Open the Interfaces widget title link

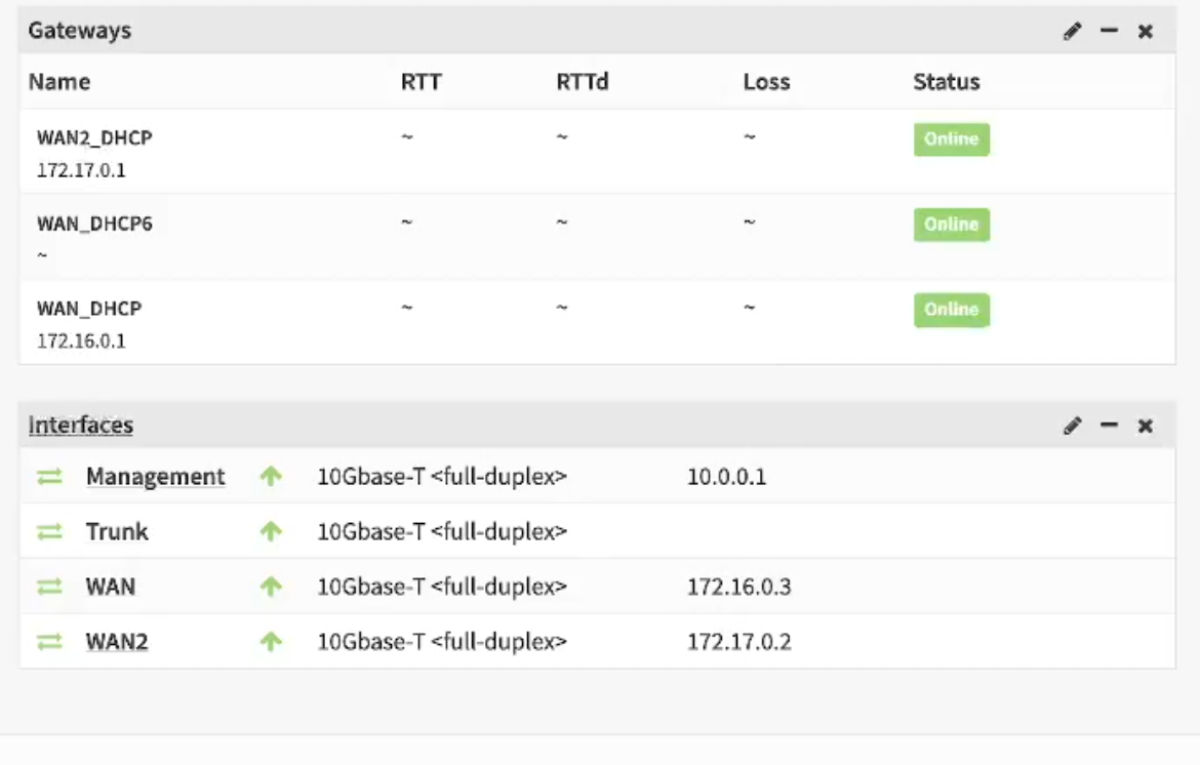80,425
